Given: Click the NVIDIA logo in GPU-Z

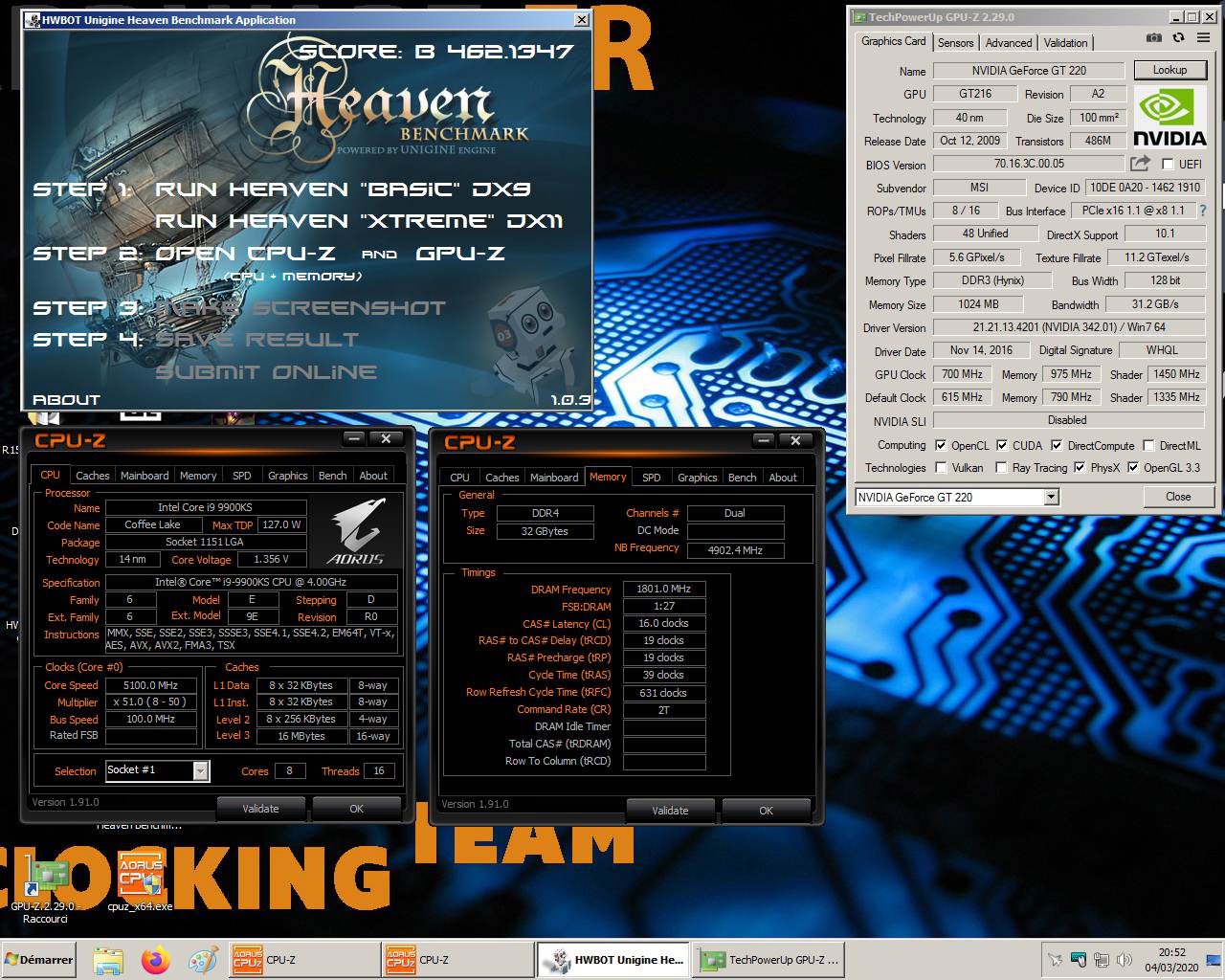Looking at the screenshot, I should (1169, 117).
